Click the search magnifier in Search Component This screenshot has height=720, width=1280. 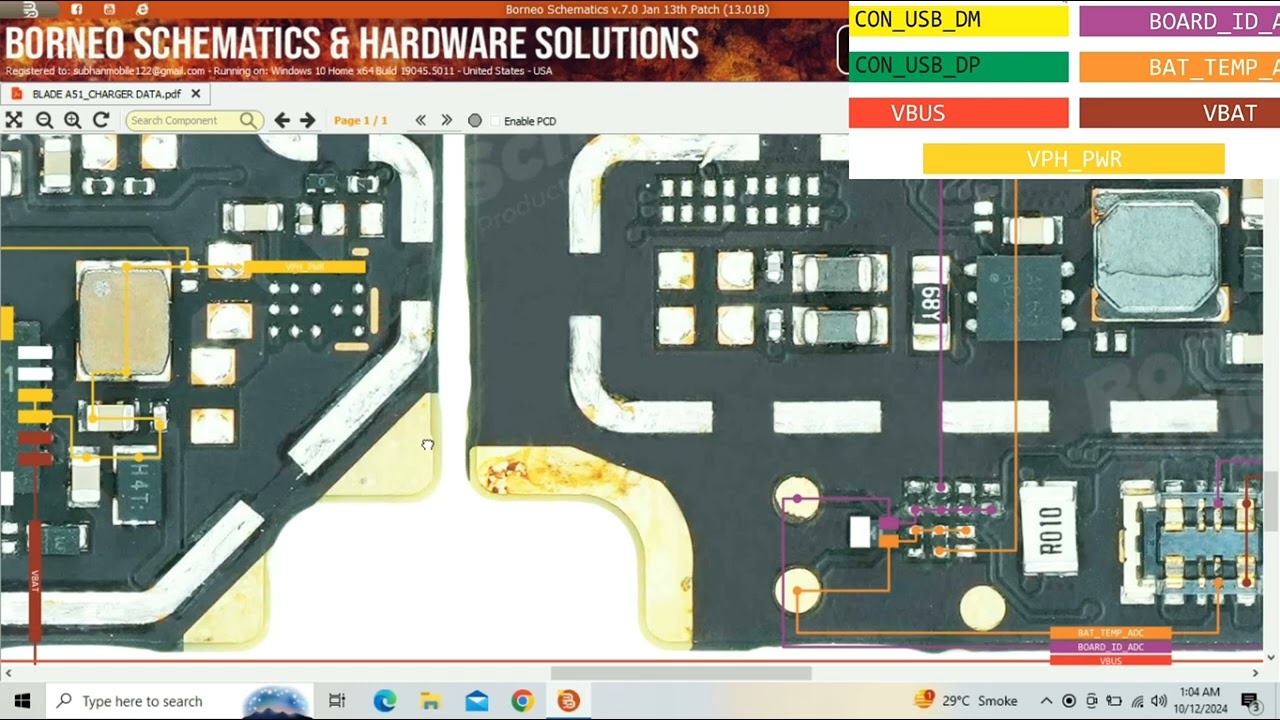(x=247, y=121)
